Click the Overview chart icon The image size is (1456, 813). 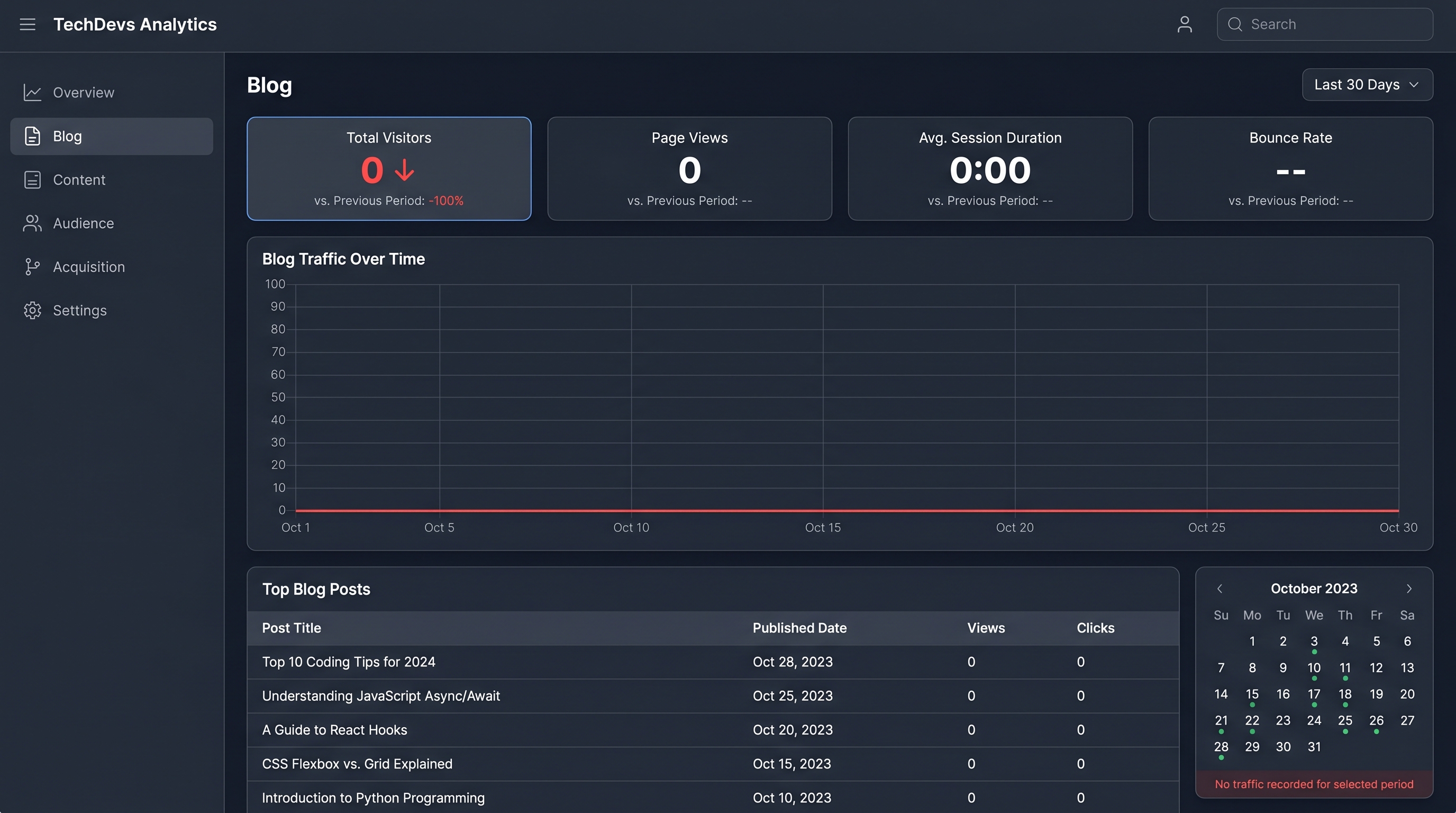tap(32, 92)
